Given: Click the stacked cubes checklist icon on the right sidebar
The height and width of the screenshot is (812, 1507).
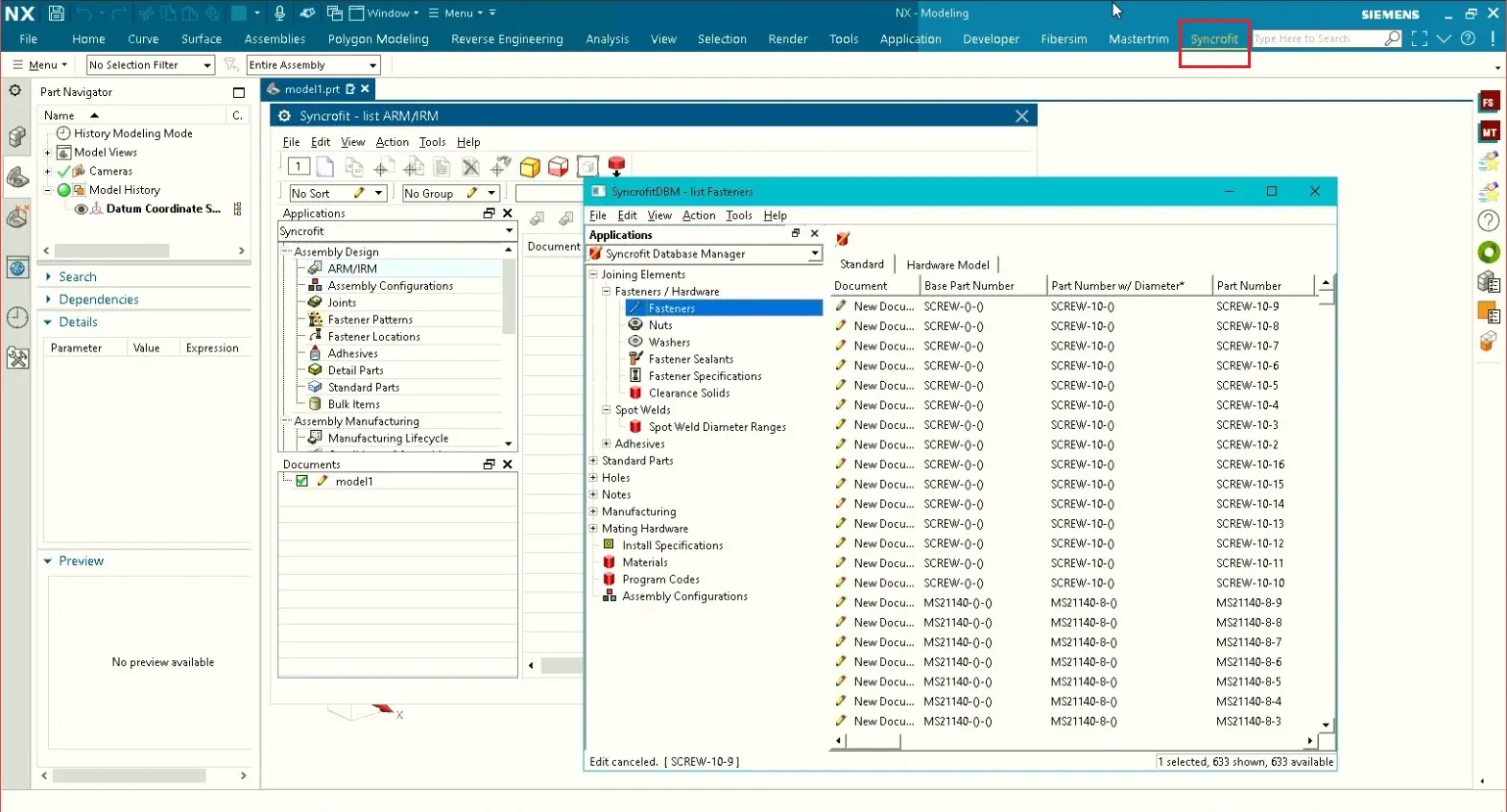Looking at the screenshot, I should (x=1489, y=282).
